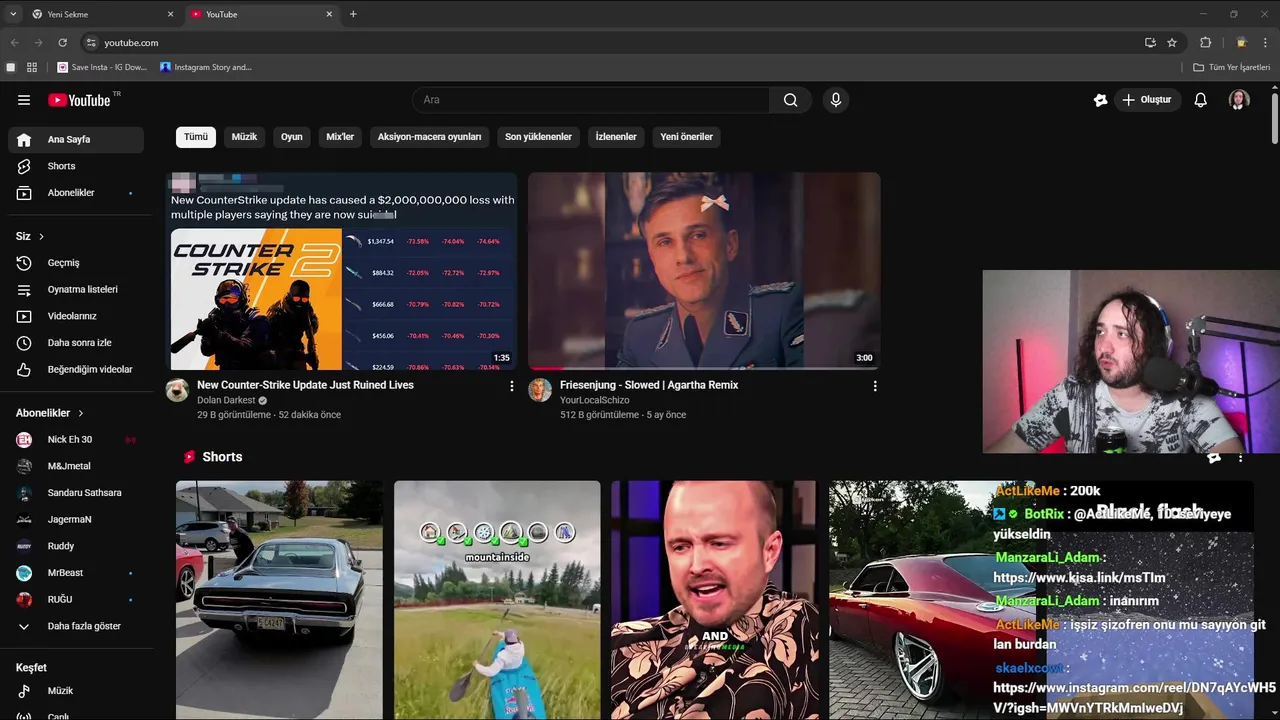The width and height of the screenshot is (1280, 720).
Task: Open Ruddy subscription channel
Action: tap(76, 546)
